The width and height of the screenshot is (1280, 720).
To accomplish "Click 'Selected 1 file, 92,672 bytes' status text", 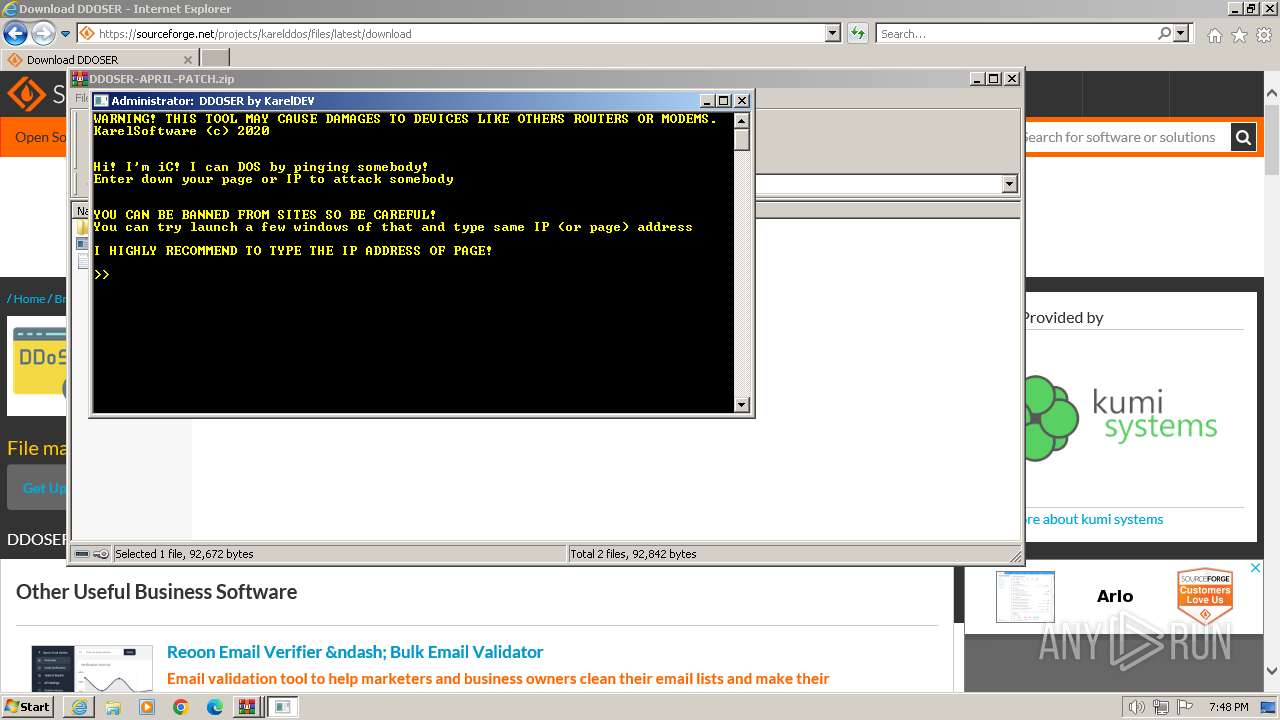I will tap(184, 554).
